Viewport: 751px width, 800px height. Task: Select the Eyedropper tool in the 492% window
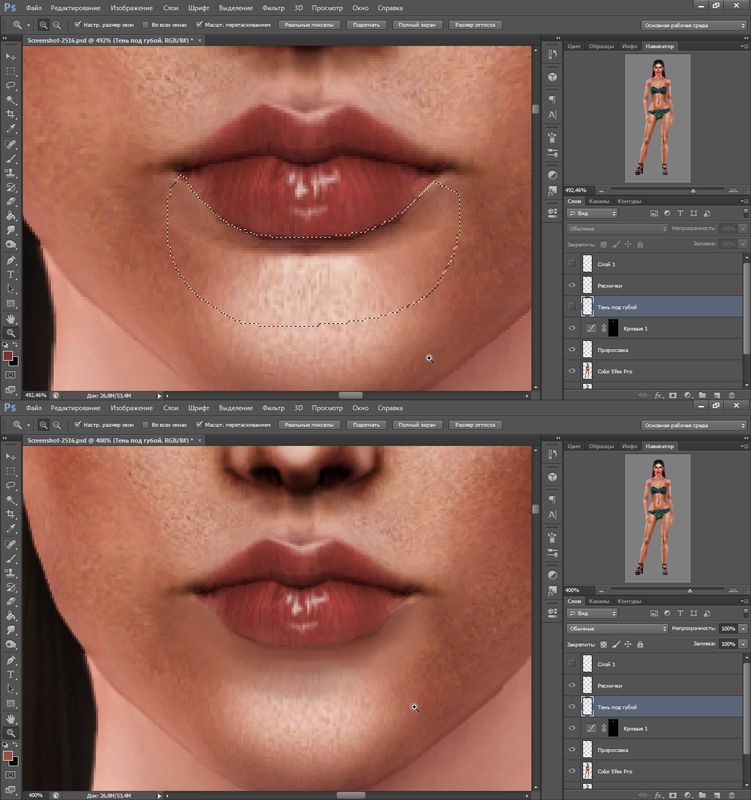pyautogui.click(x=11, y=129)
